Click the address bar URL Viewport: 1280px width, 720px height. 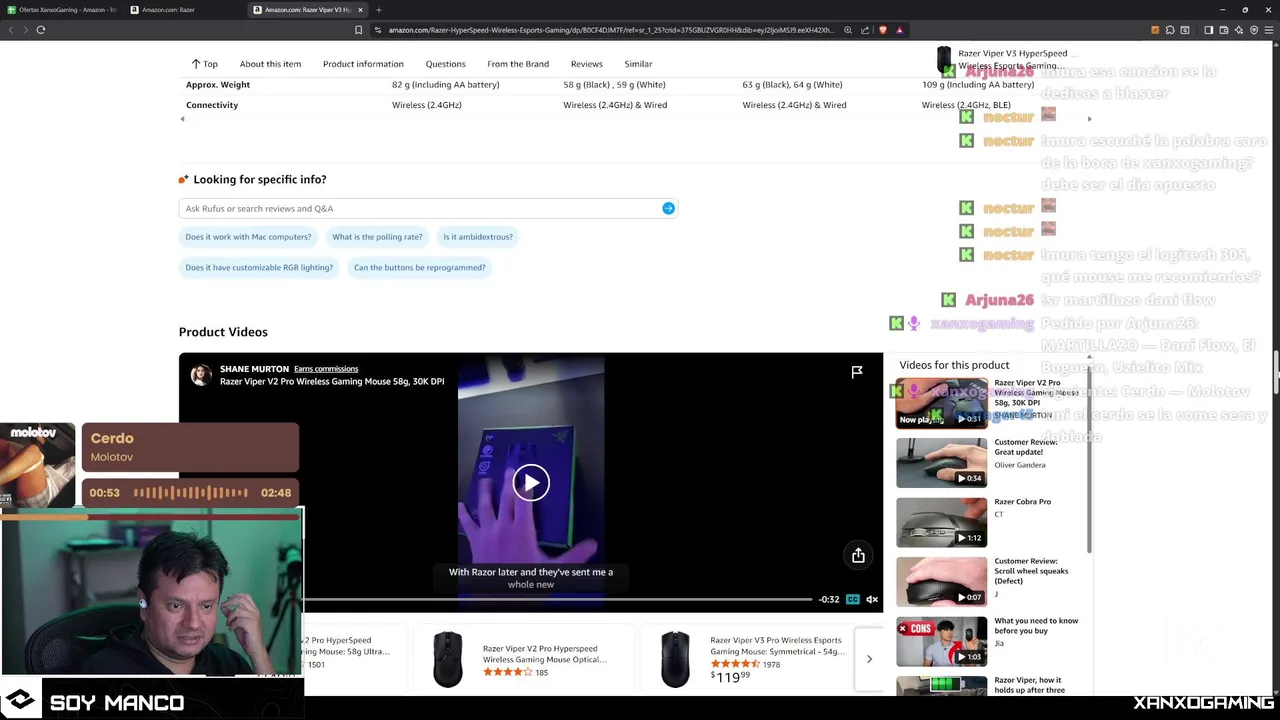coord(610,30)
